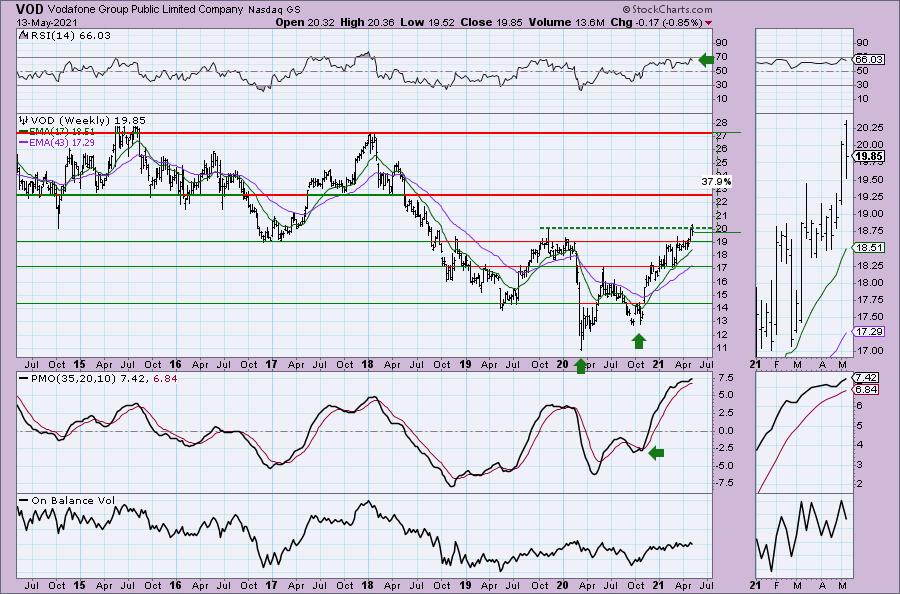Screen dimensions: 900x594
Task: Select the EMA(43) 17.29 legend entry
Action: [56, 142]
